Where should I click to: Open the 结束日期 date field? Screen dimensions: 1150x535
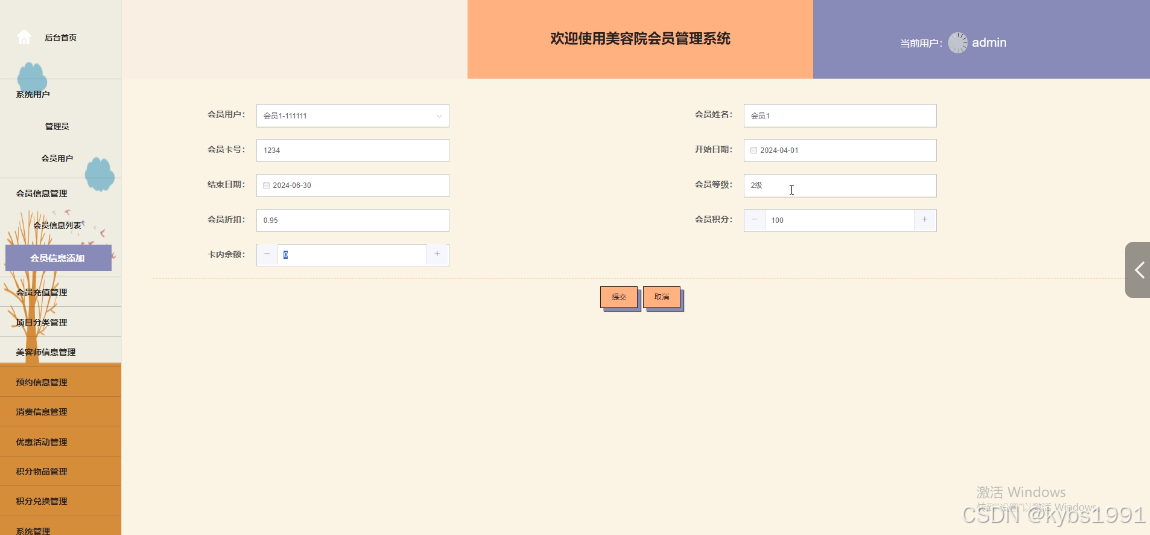(x=353, y=186)
